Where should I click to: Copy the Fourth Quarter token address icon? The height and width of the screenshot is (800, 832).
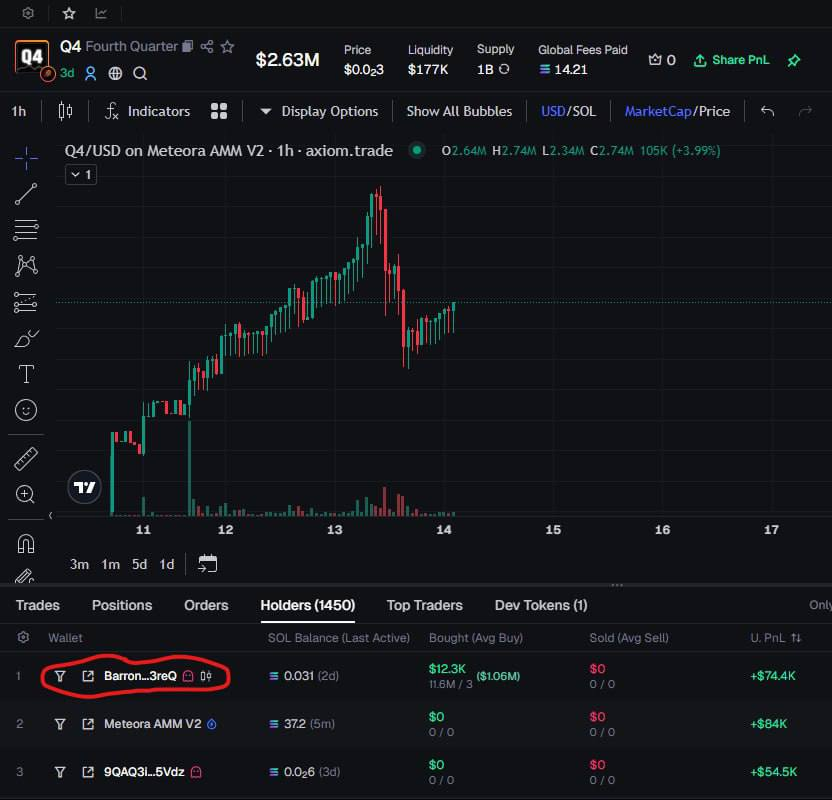pos(187,47)
